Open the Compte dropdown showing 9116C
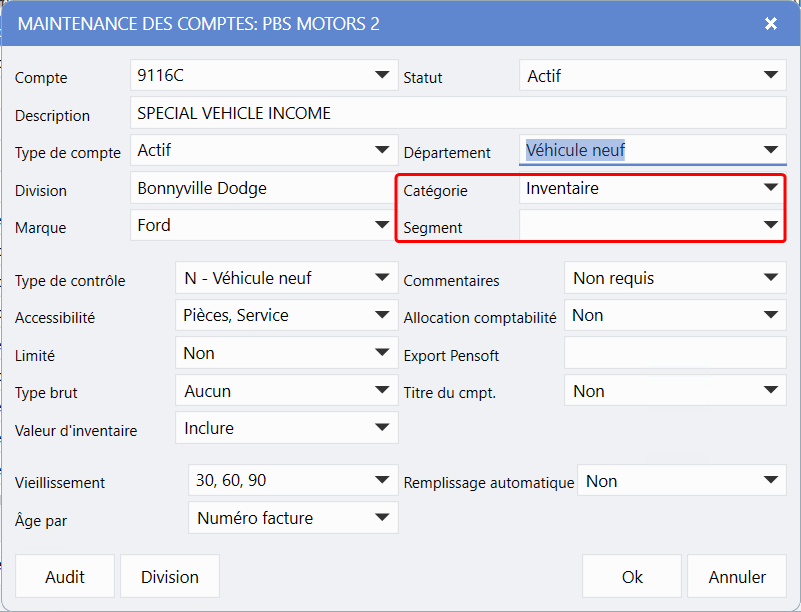Image resolution: width=801 pixels, height=612 pixels. click(x=264, y=75)
